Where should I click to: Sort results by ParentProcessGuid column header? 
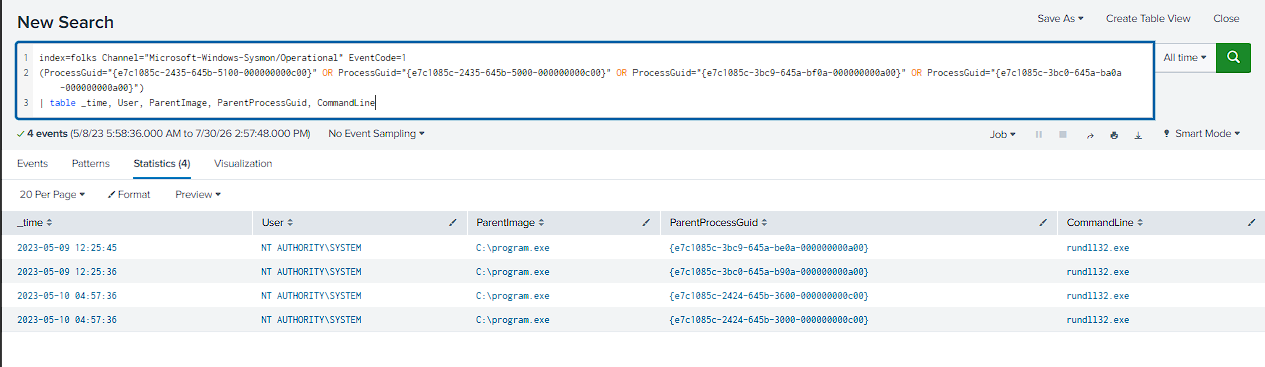point(718,222)
